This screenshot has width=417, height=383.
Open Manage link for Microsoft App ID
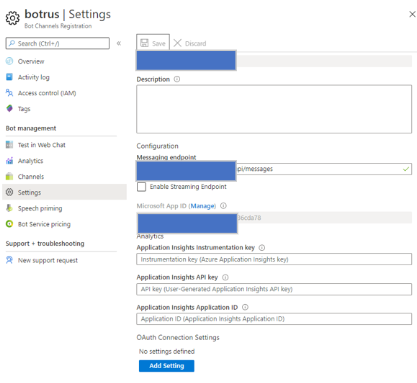pos(203,206)
